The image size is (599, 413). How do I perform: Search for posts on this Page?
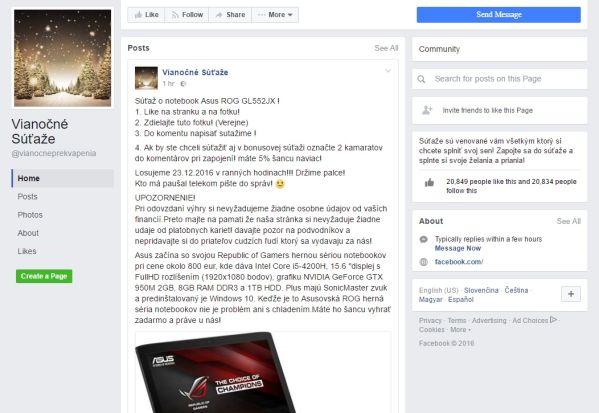(x=499, y=79)
